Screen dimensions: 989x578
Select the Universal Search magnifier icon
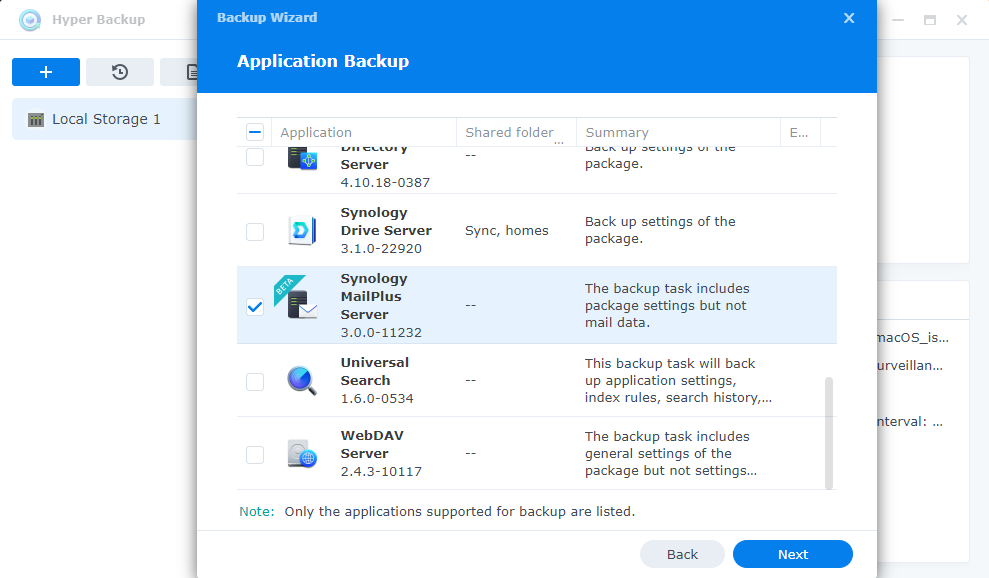[302, 380]
